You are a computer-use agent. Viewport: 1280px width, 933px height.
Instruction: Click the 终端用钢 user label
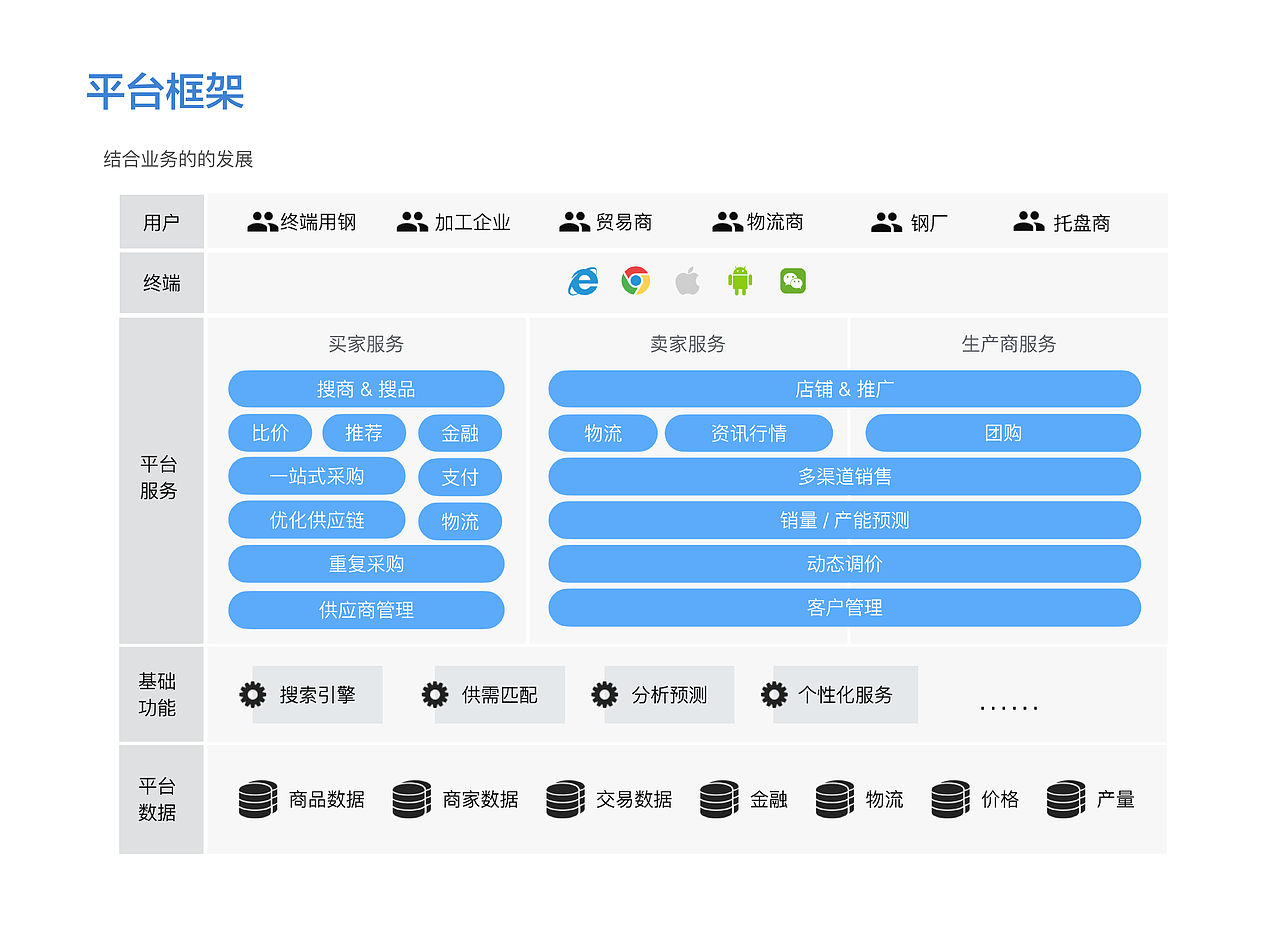point(318,222)
